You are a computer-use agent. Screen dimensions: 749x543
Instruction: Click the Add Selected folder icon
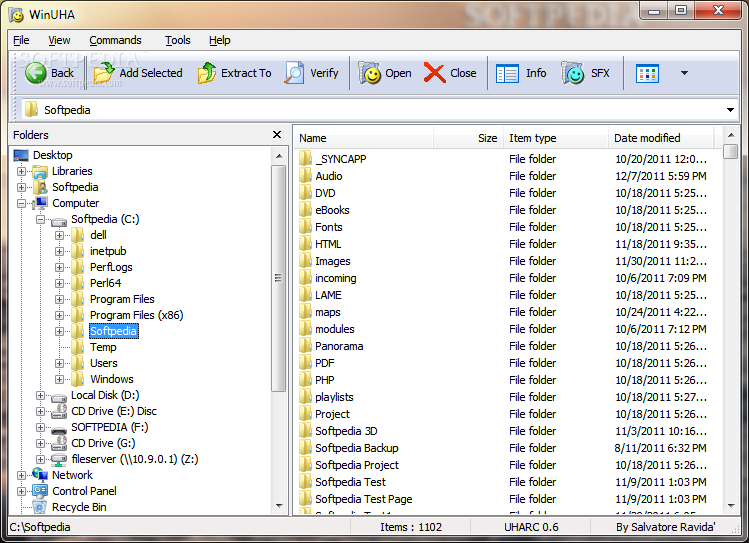[104, 73]
